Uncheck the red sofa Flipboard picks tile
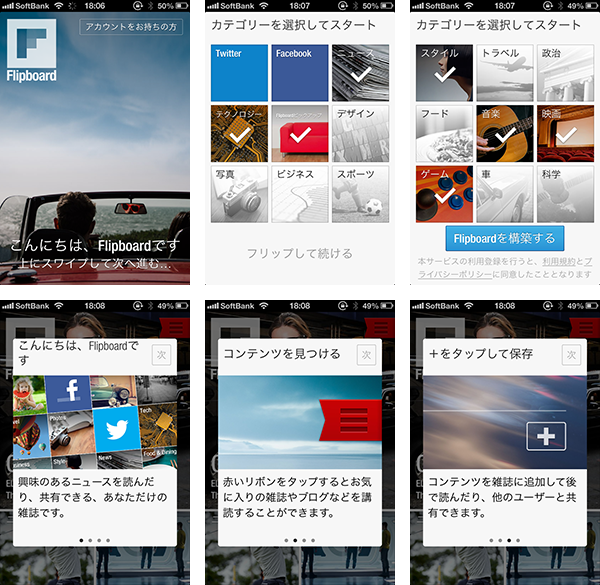Screen dimensions: 600x585 (x=300, y=134)
